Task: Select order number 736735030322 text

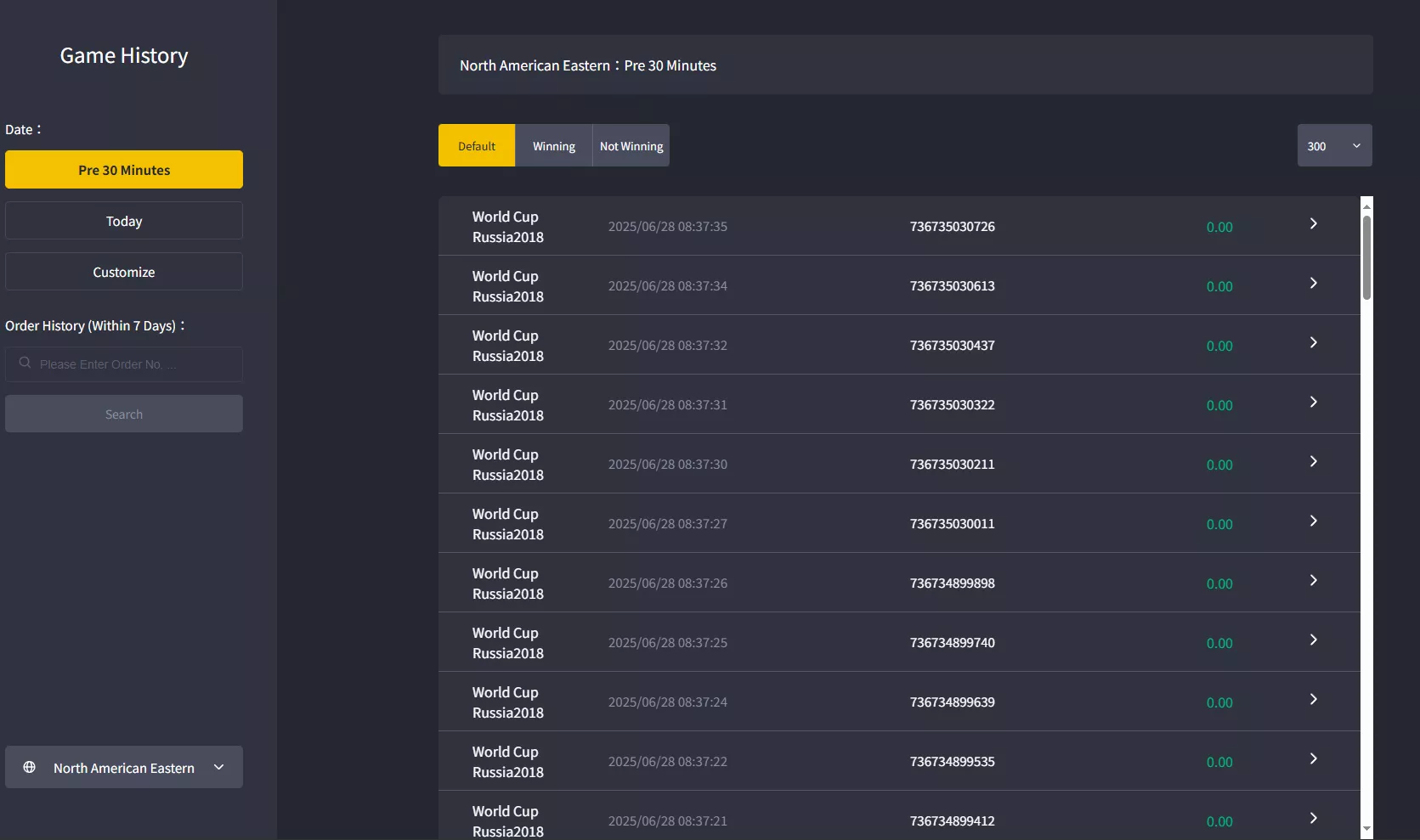Action: click(952, 405)
